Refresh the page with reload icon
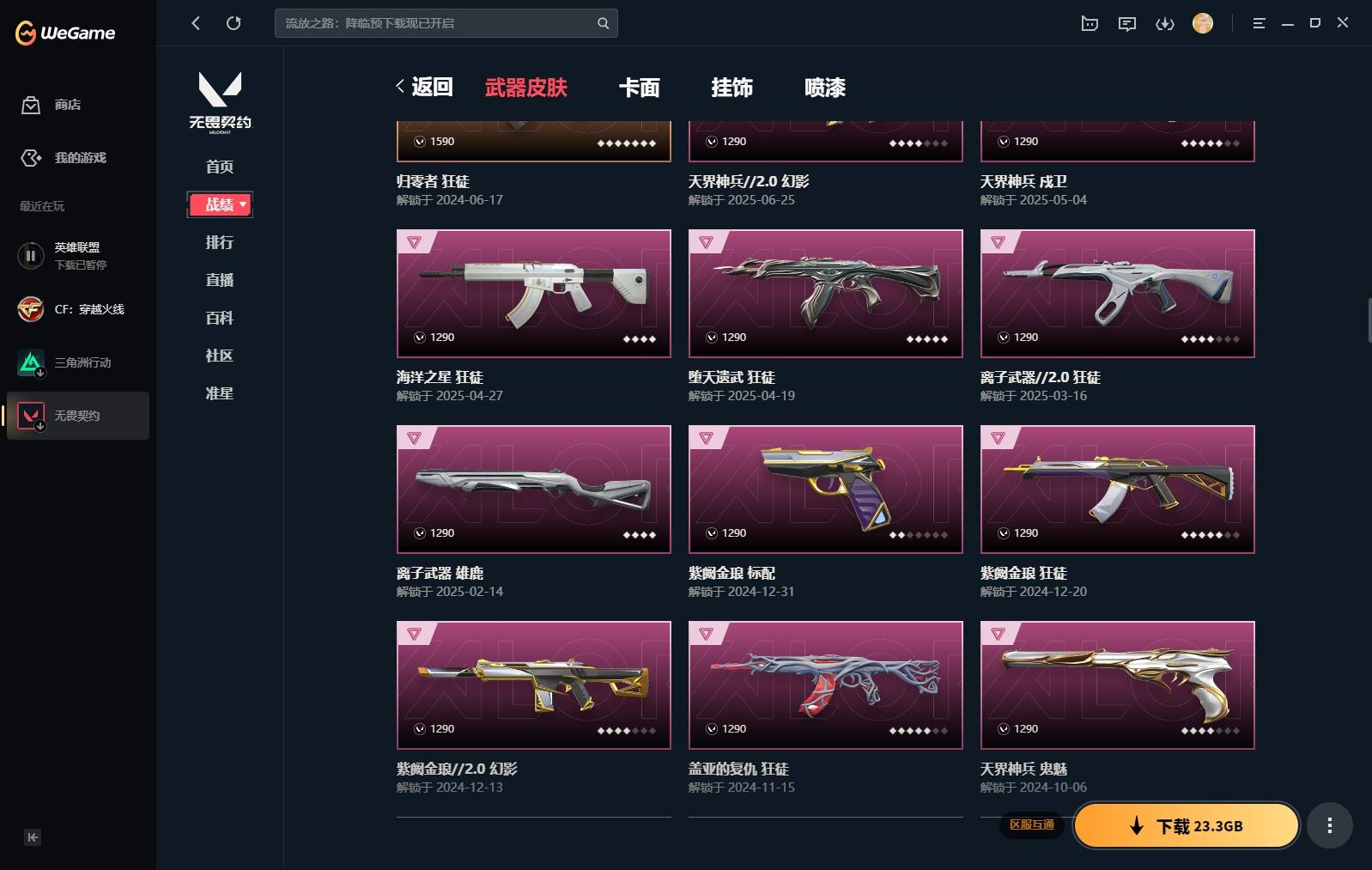 [x=234, y=23]
